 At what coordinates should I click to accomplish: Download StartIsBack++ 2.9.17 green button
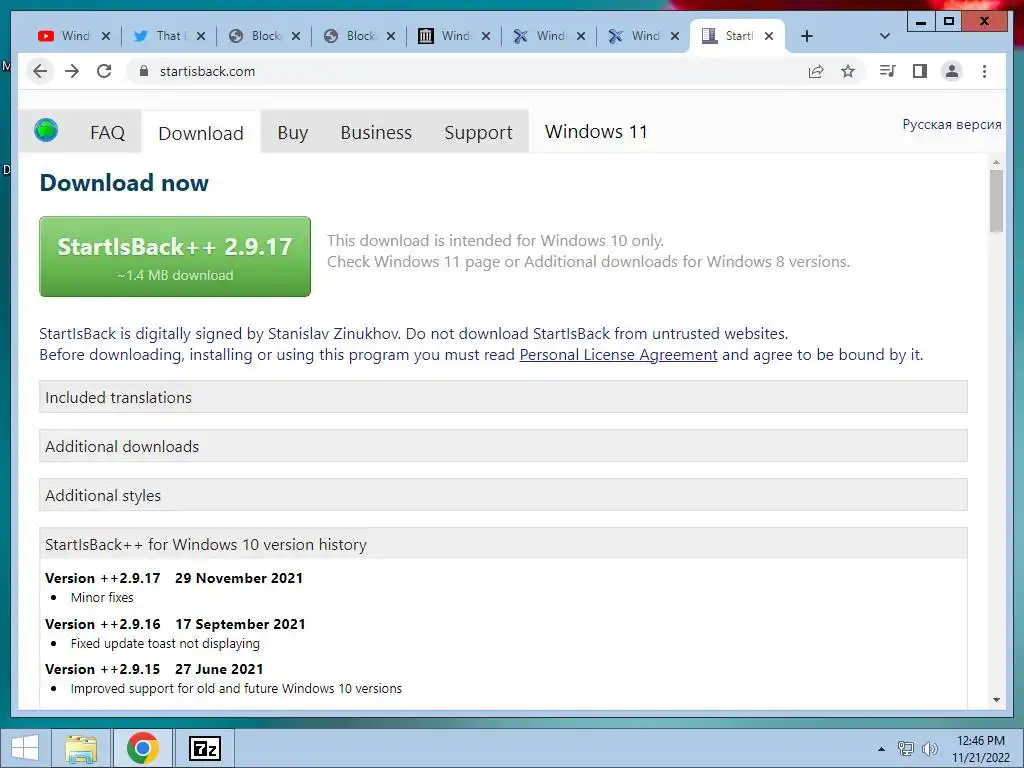(x=175, y=257)
